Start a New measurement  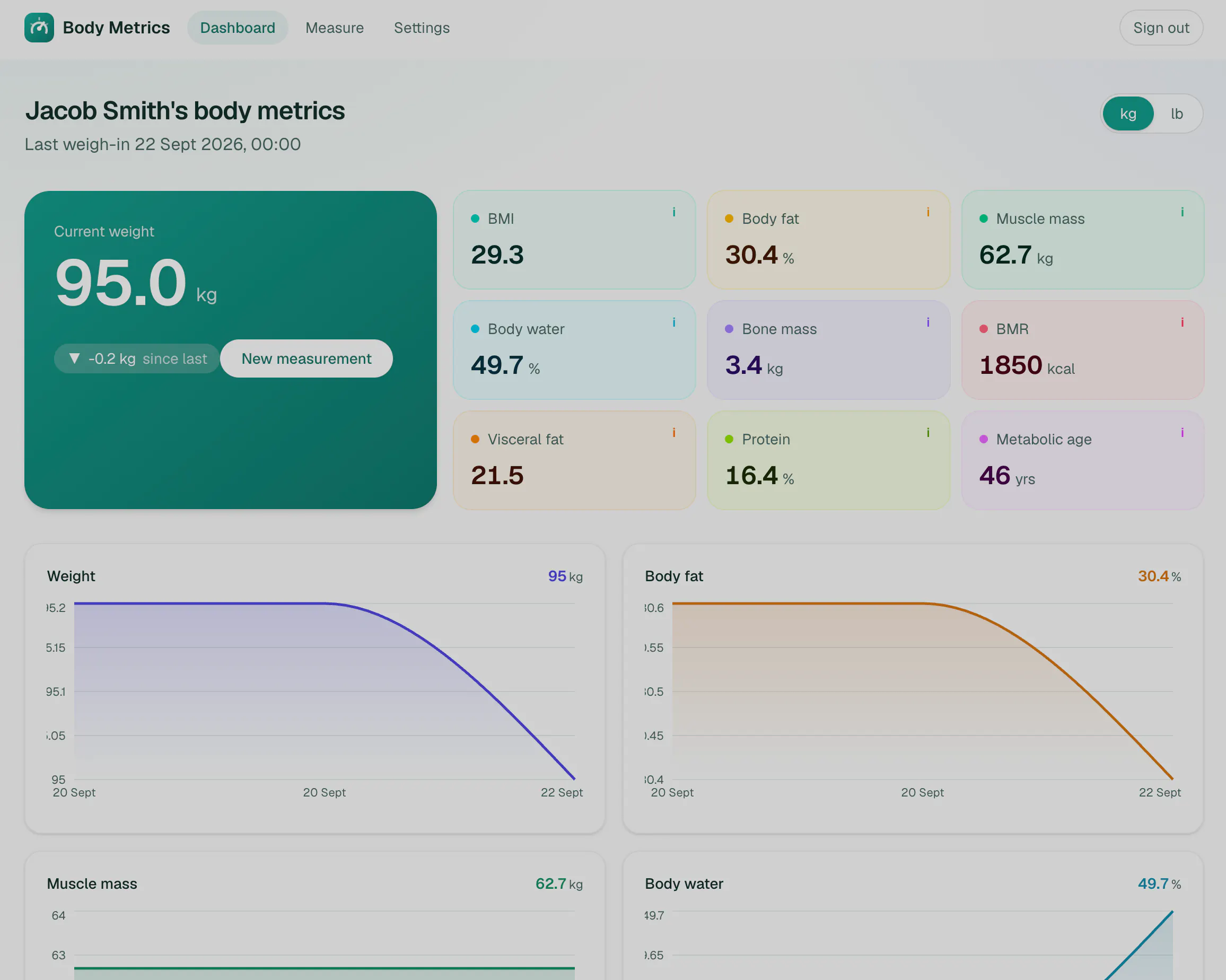[x=306, y=358]
